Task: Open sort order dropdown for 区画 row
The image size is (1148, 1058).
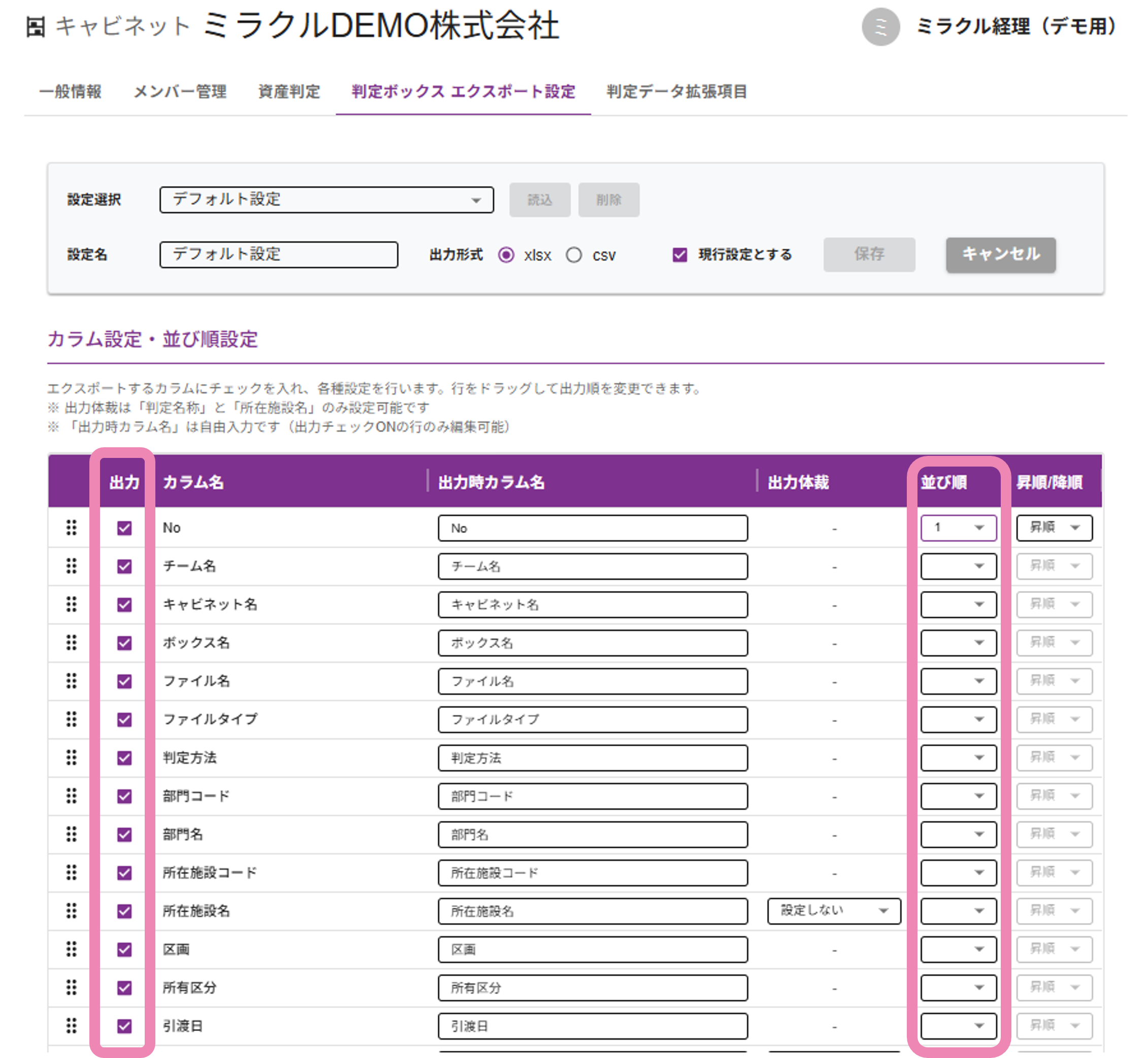Action: tap(958, 950)
